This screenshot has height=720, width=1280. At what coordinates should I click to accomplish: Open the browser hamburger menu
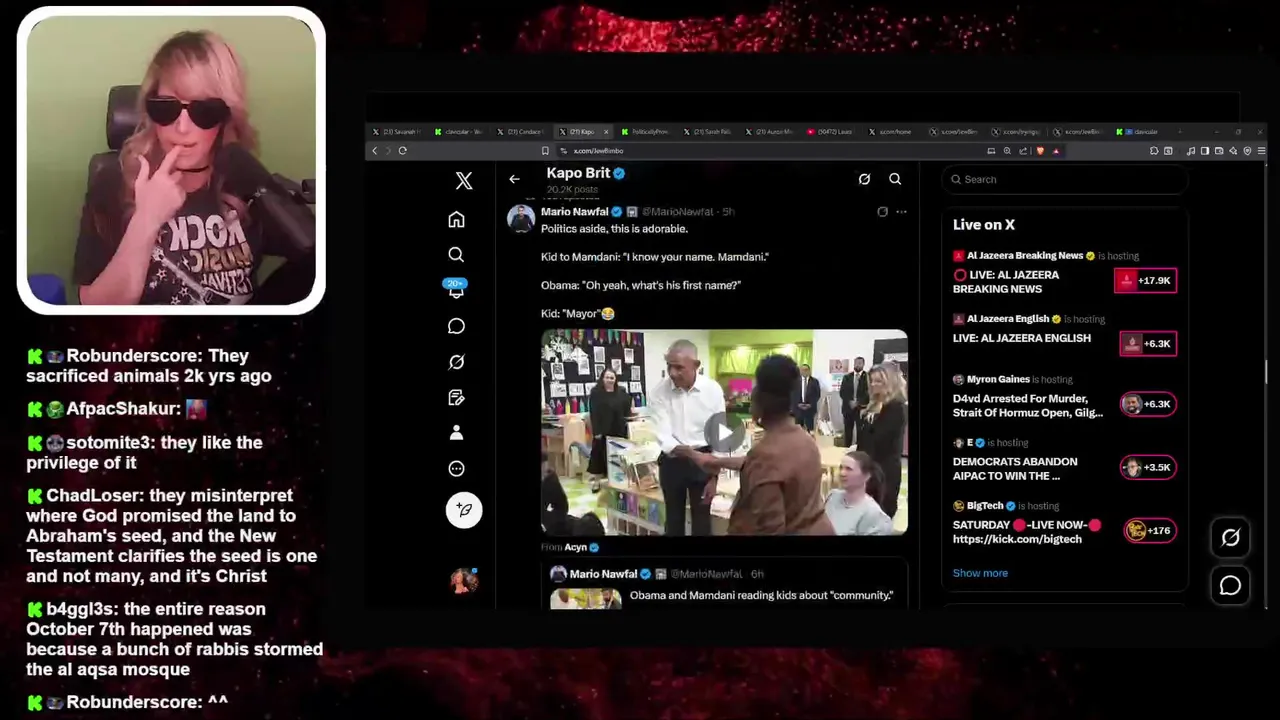tap(1261, 151)
